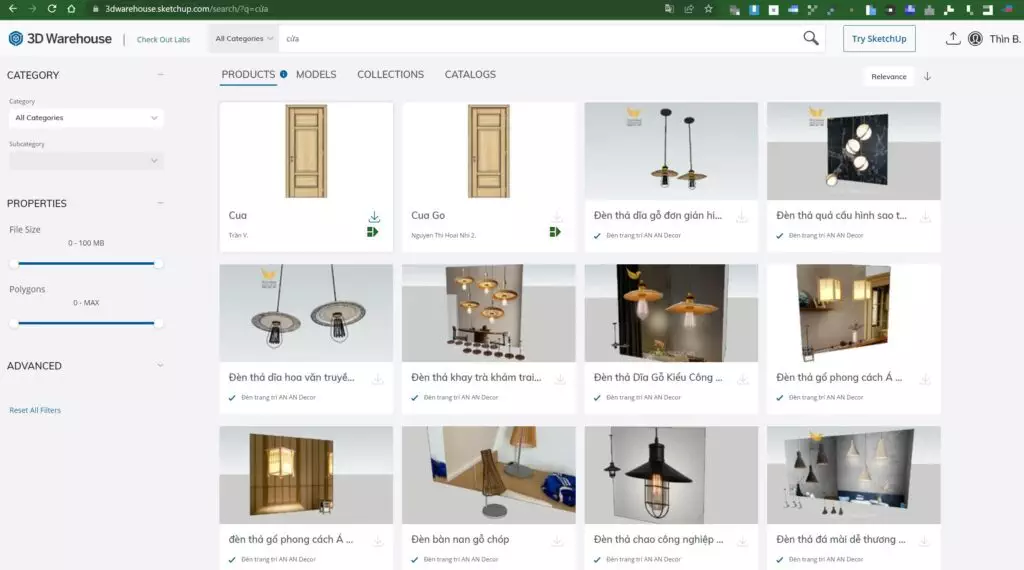Click browser back arrow
Screen dimensions: 1024x570
pyautogui.click(x=12, y=9)
